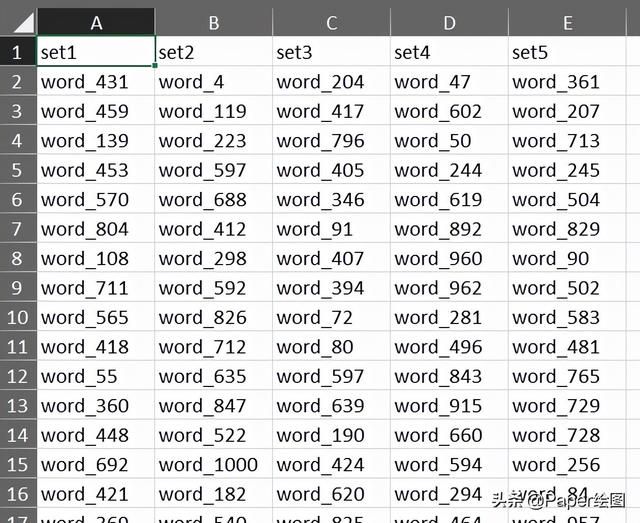The image size is (640, 523).
Task: Select word_1000 cell
Action: (213, 464)
